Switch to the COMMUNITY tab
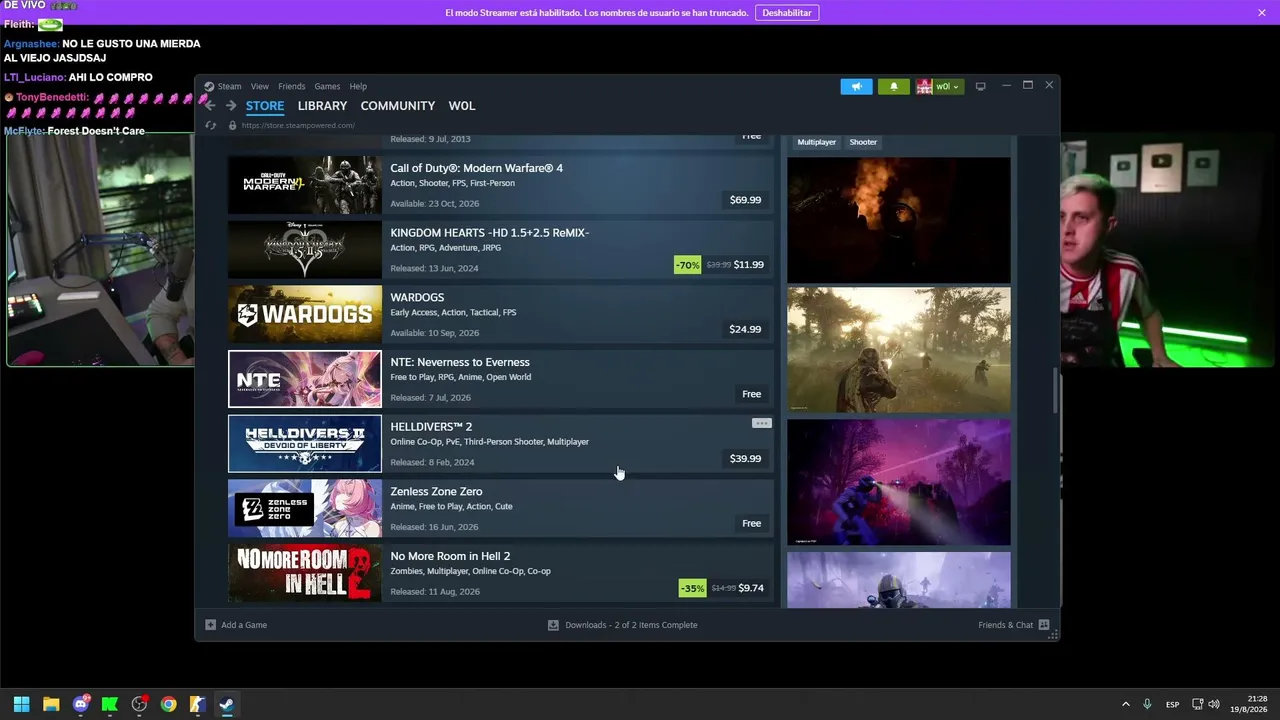The height and width of the screenshot is (720, 1280). click(398, 106)
